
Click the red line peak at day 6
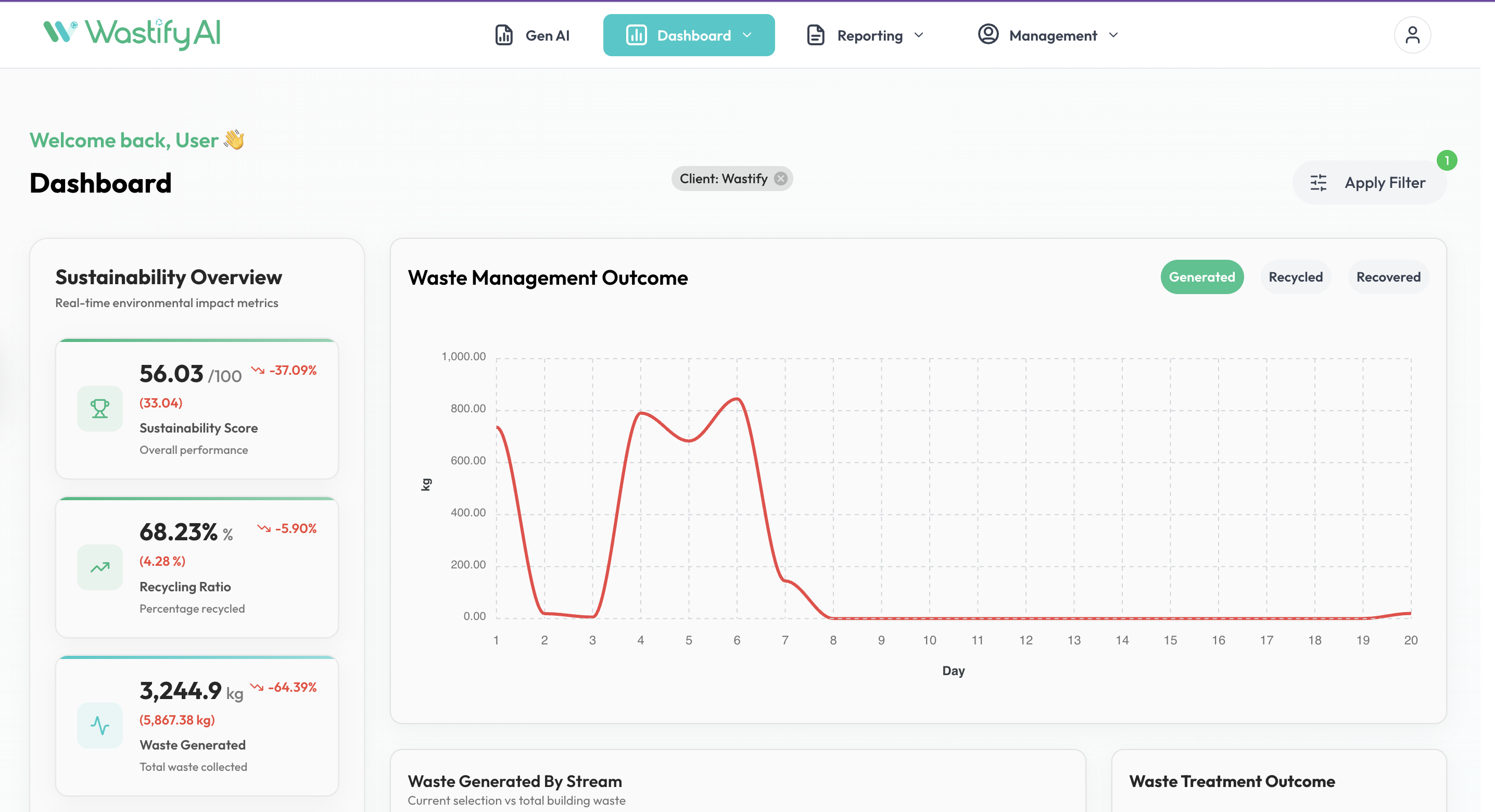pos(737,398)
